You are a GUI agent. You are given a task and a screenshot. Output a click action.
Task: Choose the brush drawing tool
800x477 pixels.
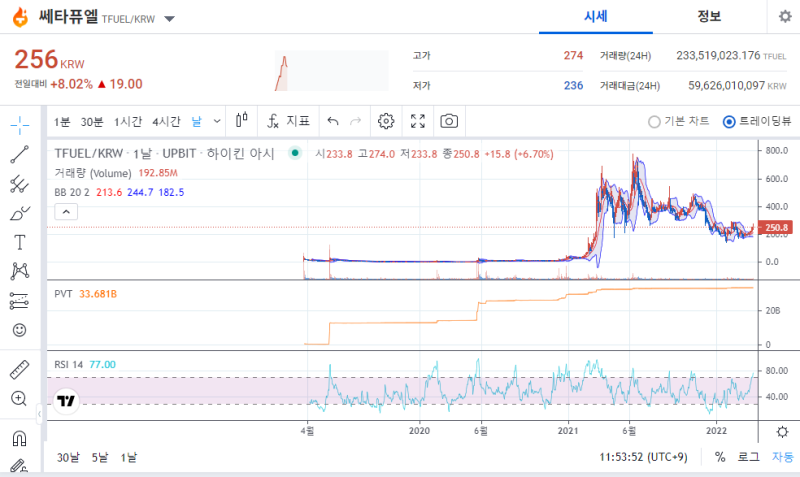pyautogui.click(x=19, y=213)
